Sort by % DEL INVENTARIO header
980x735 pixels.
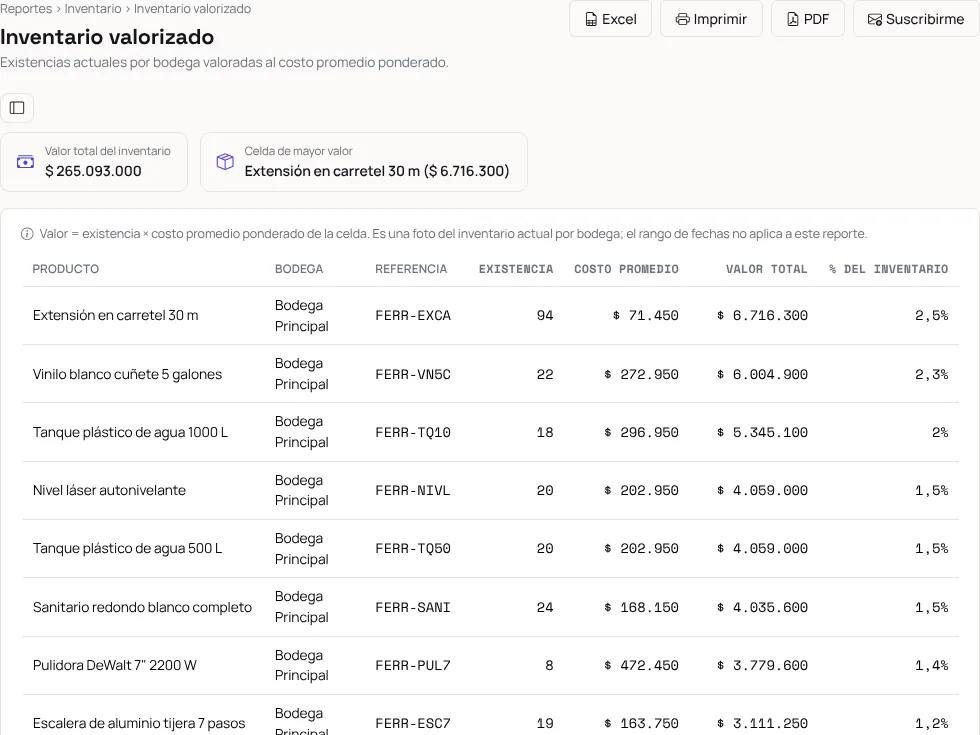(888, 269)
